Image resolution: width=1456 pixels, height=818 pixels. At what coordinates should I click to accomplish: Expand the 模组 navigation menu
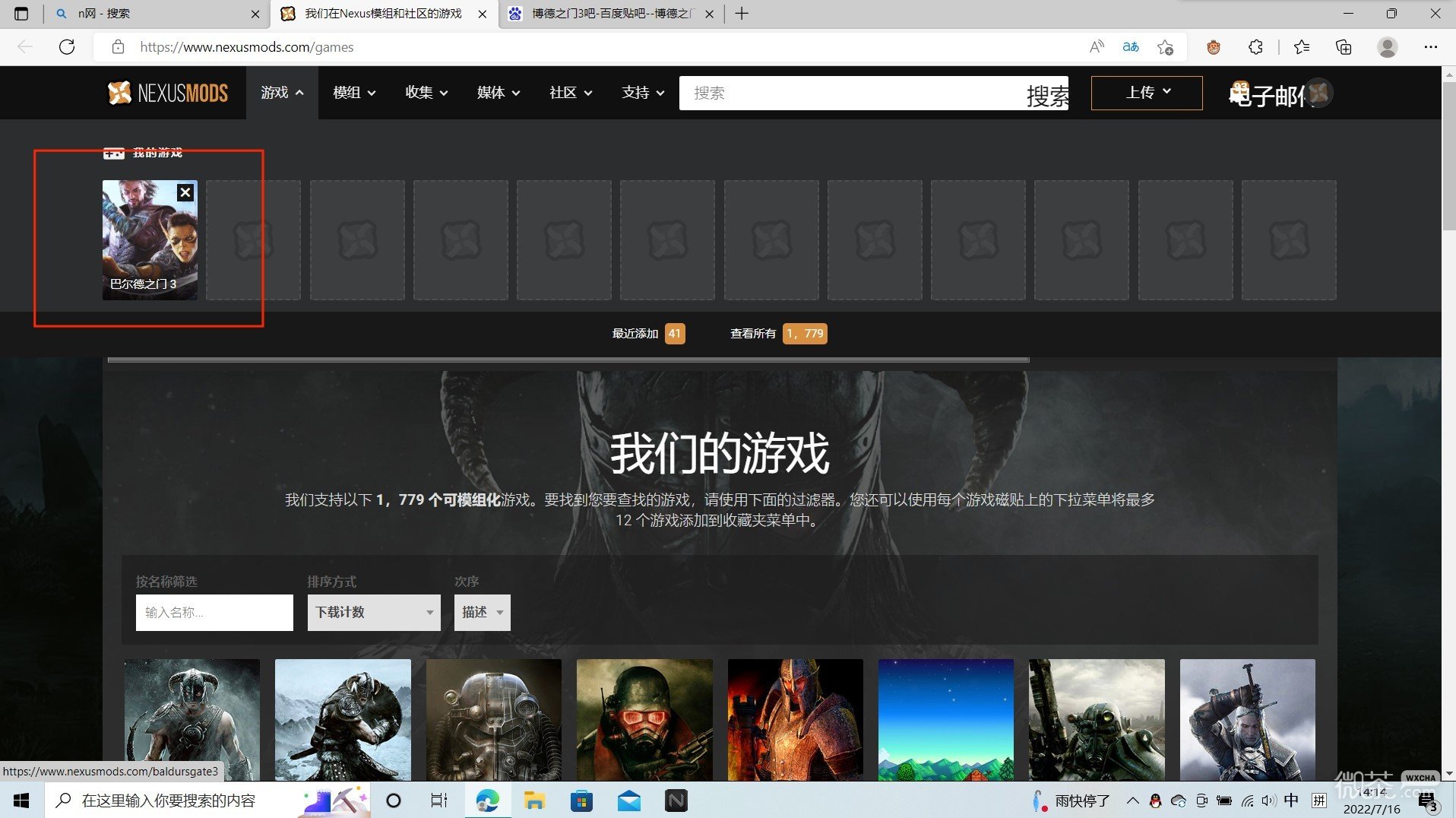click(354, 93)
